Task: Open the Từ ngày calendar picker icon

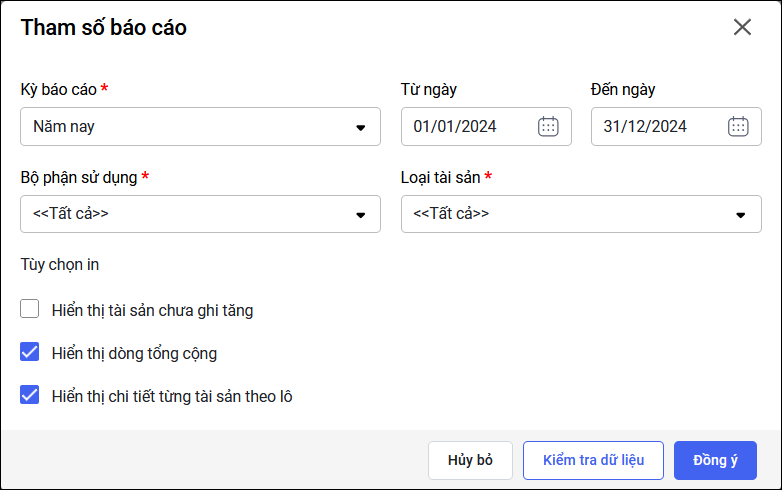Action: click(548, 126)
